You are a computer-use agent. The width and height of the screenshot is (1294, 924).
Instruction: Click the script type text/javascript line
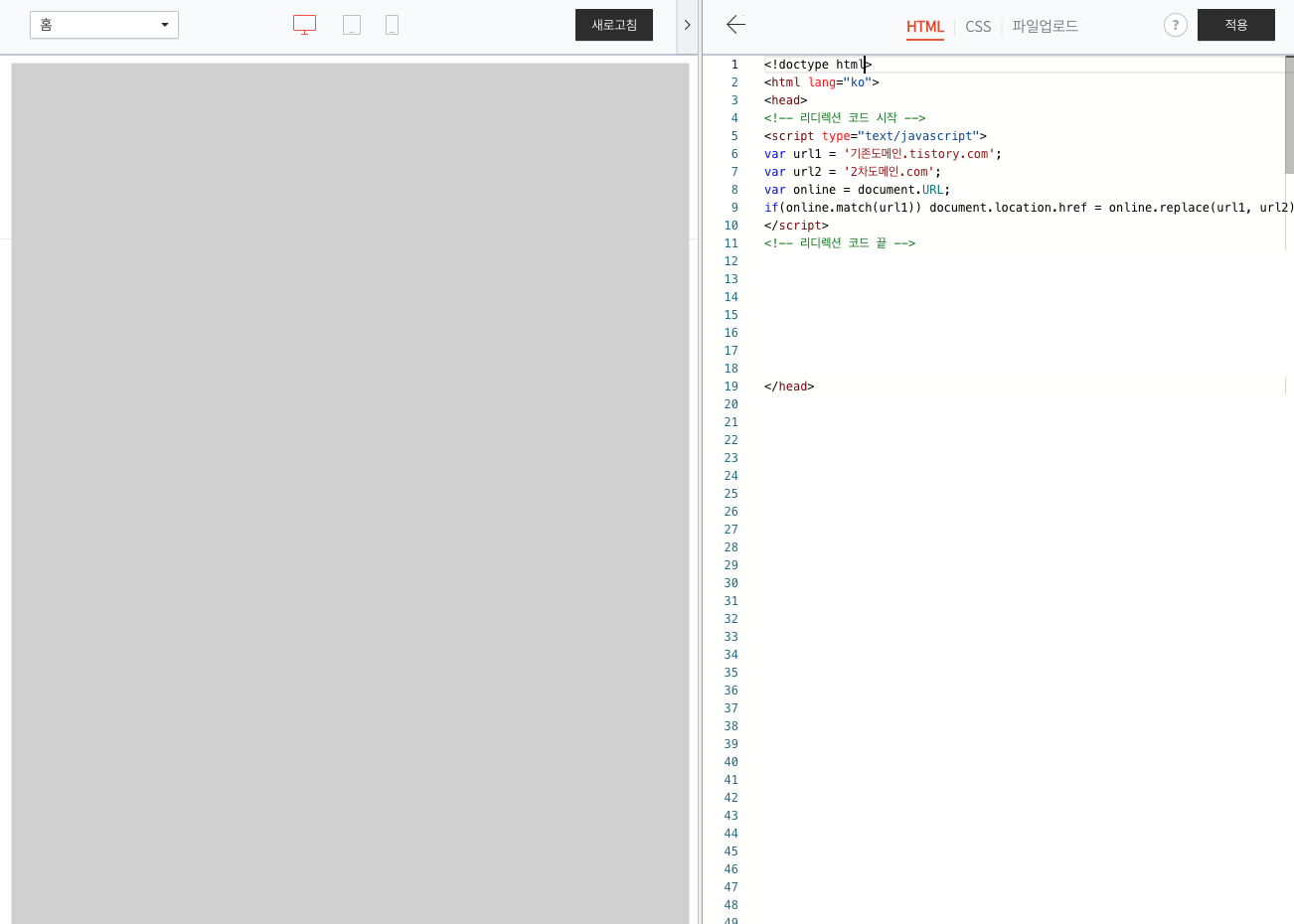point(876,136)
